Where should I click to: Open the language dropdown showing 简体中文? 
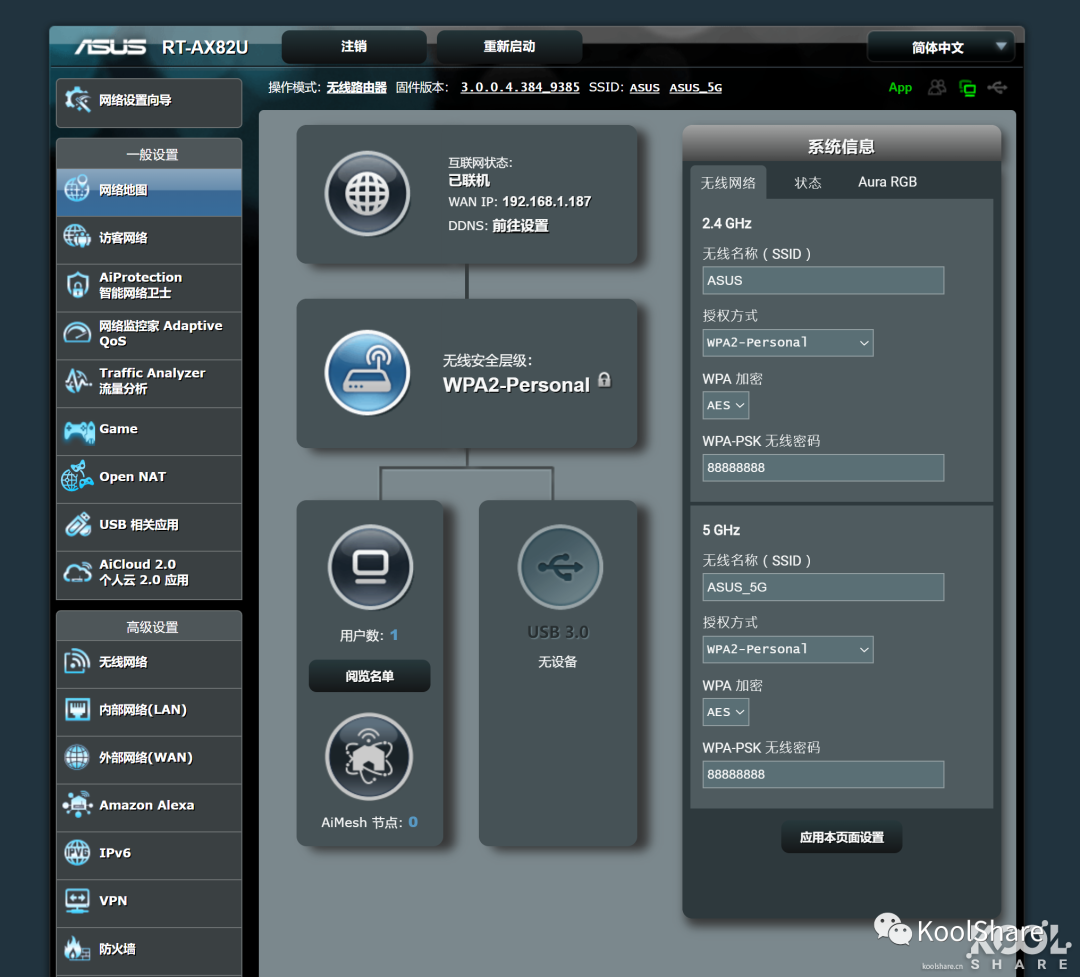[941, 47]
